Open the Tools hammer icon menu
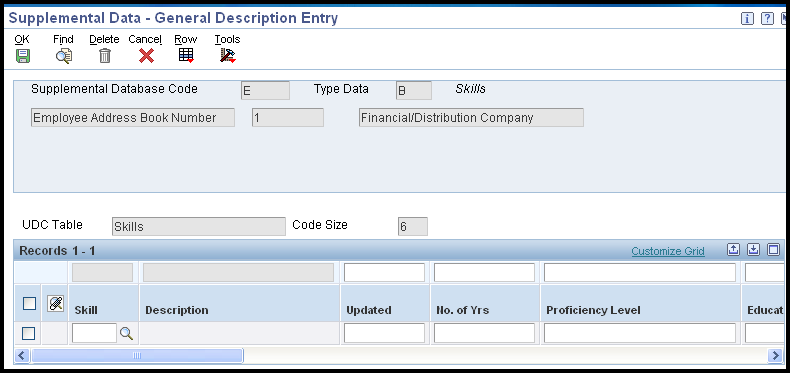This screenshot has width=790, height=373. pyautogui.click(x=228, y=55)
